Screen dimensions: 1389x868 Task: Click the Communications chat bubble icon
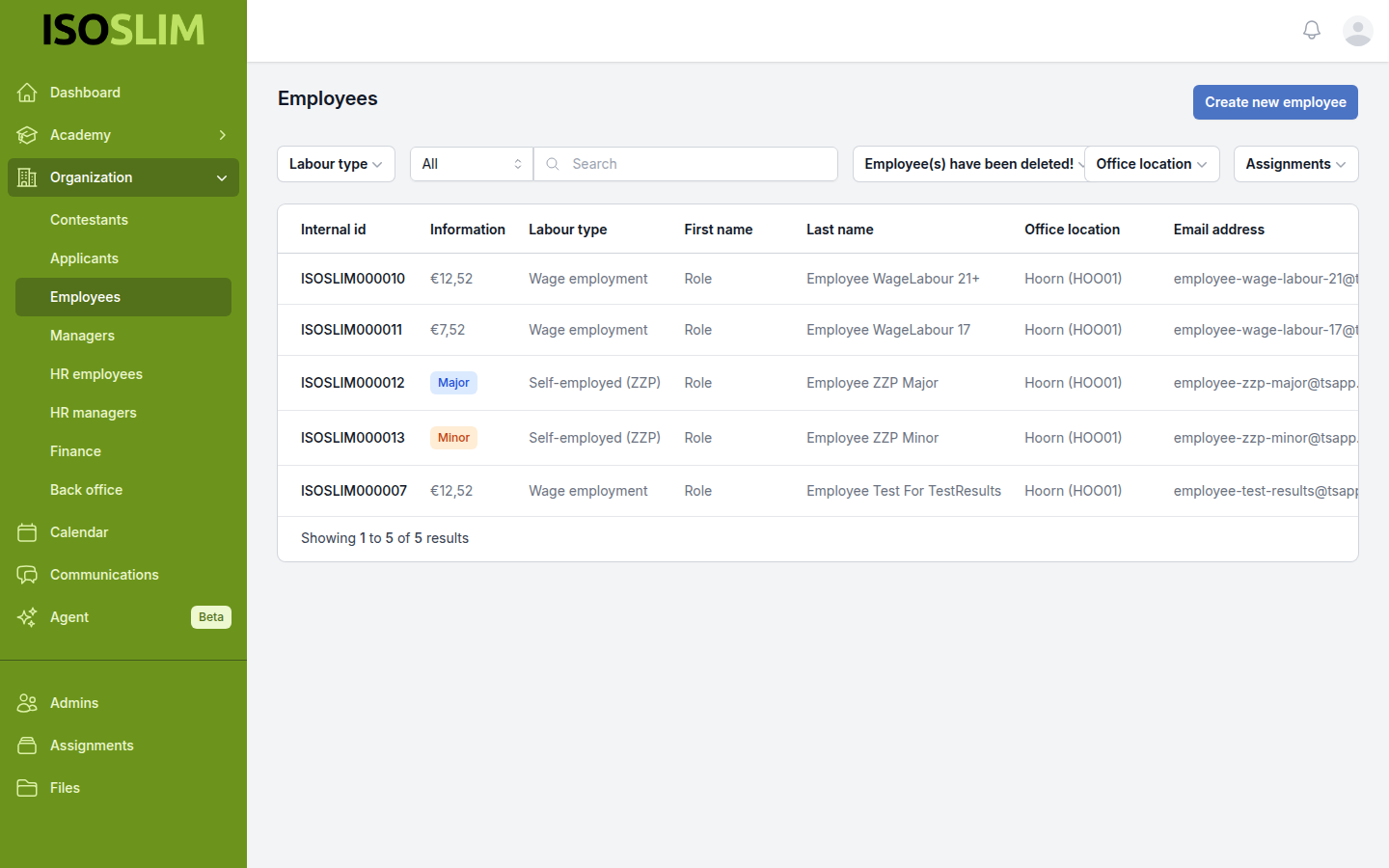click(27, 575)
